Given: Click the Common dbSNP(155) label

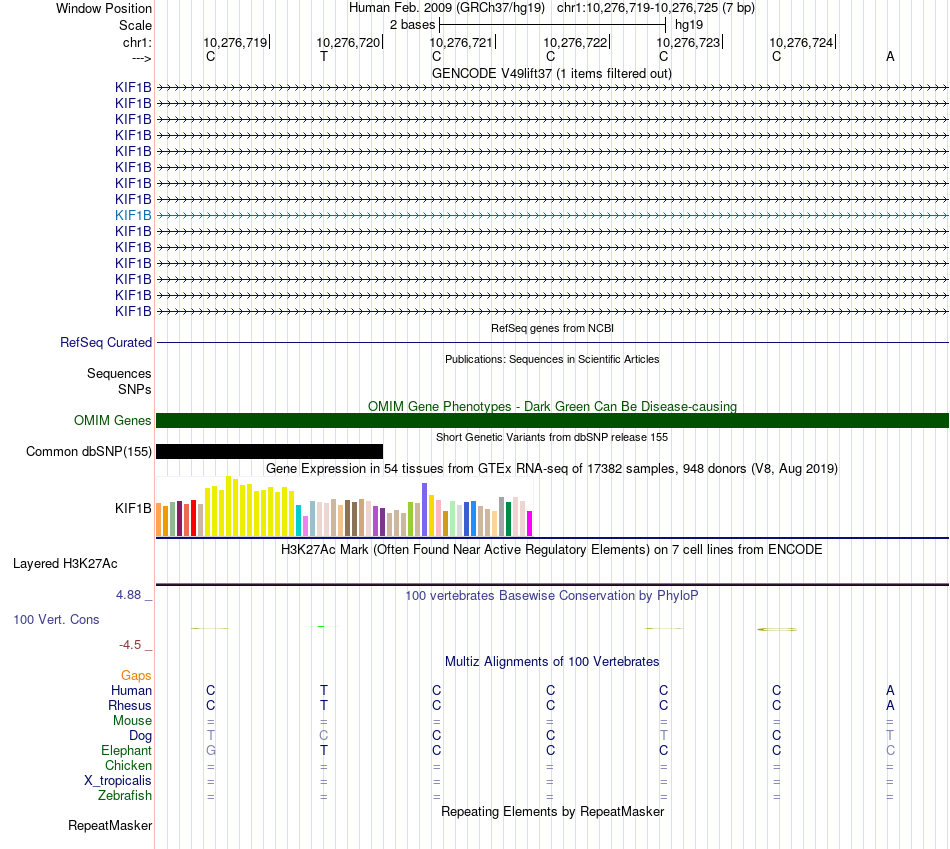Looking at the screenshot, I should coord(88,451).
